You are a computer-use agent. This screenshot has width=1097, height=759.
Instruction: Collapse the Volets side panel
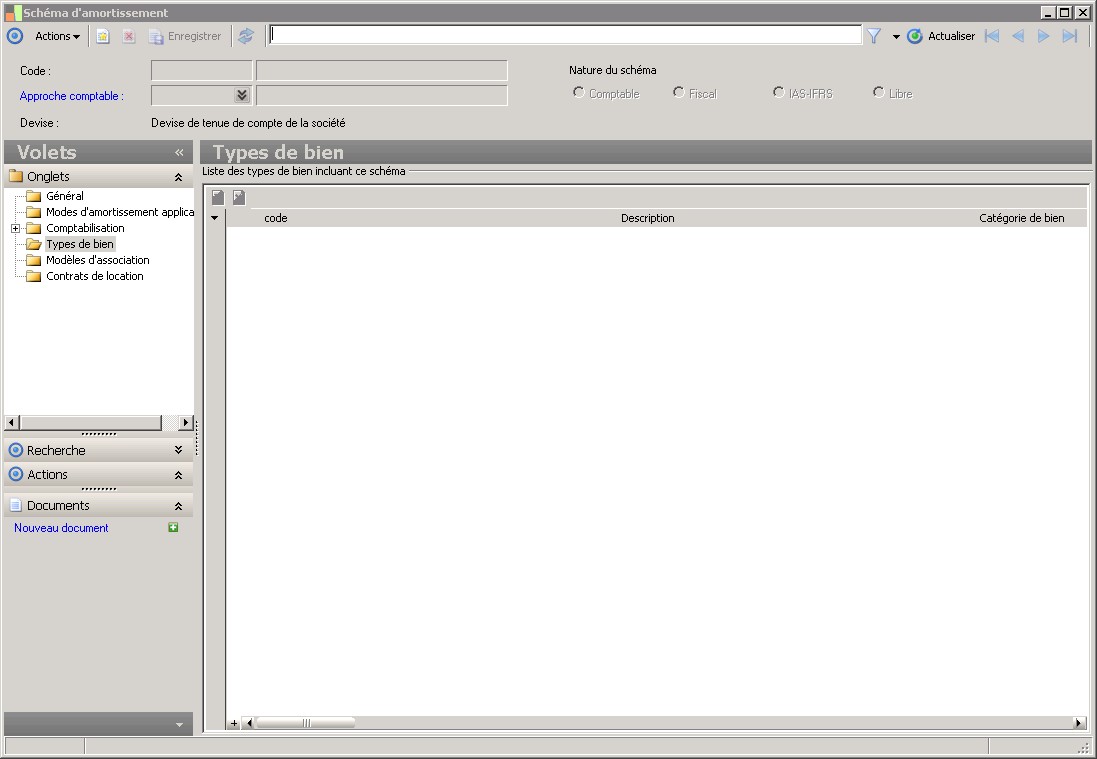[x=180, y=153]
